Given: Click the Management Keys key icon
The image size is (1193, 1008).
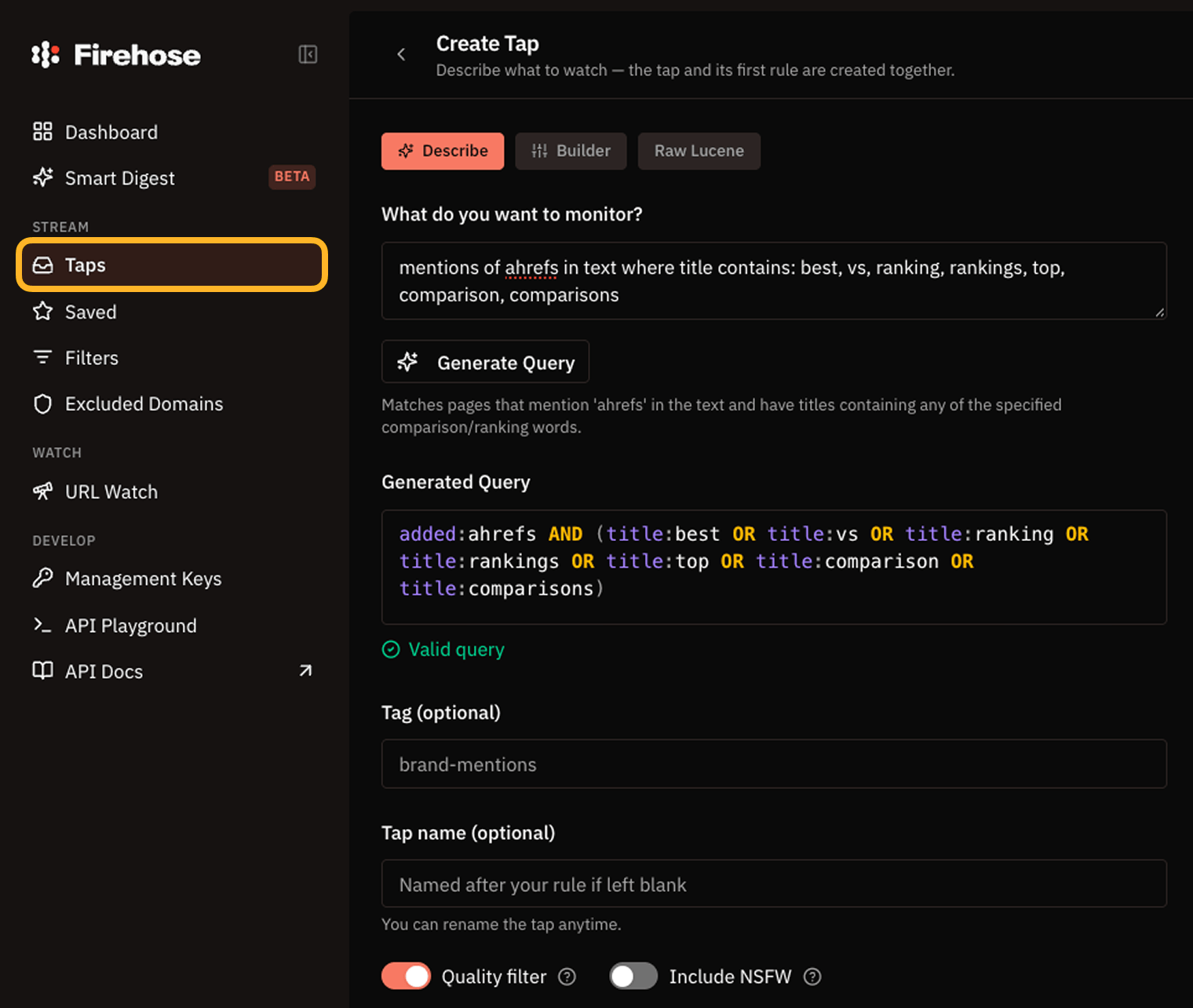Looking at the screenshot, I should [x=42, y=578].
